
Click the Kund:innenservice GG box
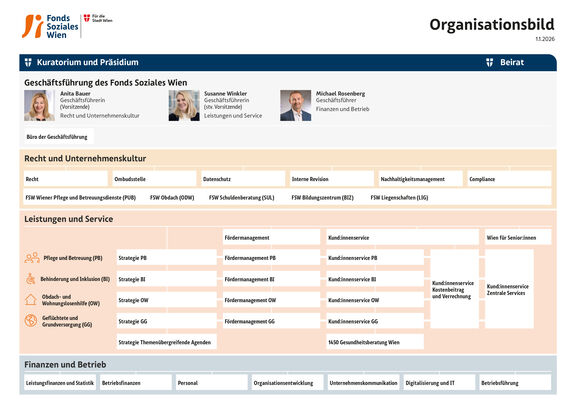[375, 321]
